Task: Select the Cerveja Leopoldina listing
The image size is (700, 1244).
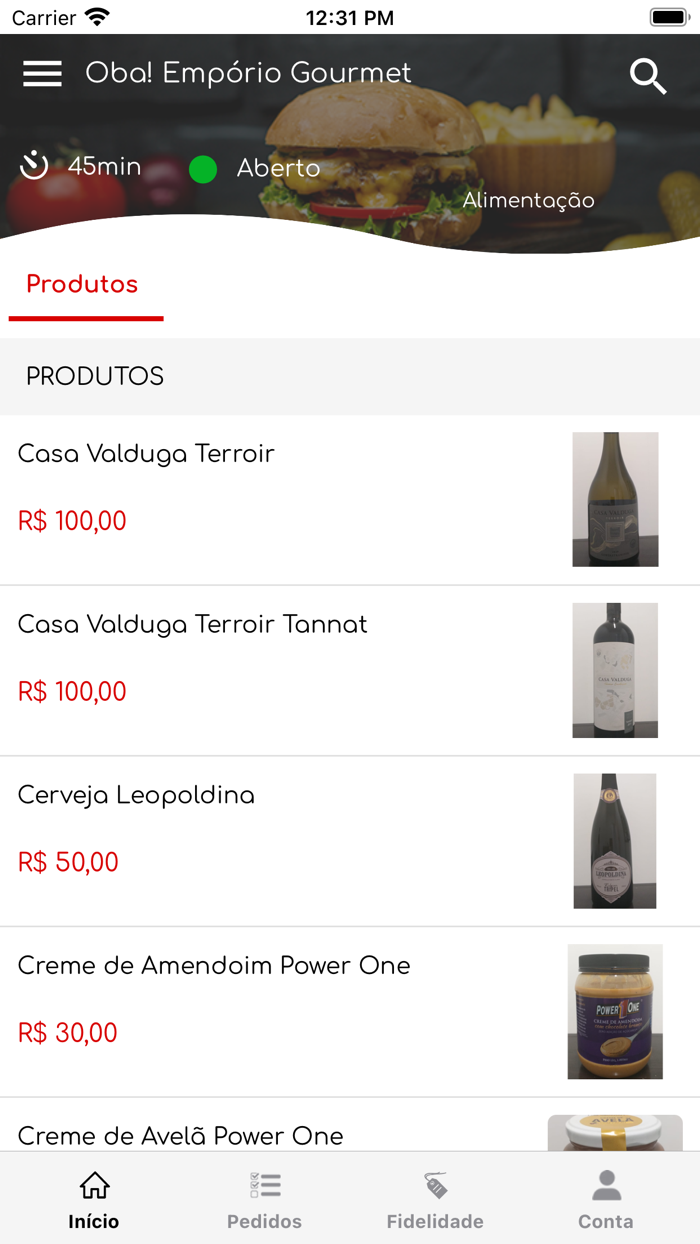Action: point(136,795)
